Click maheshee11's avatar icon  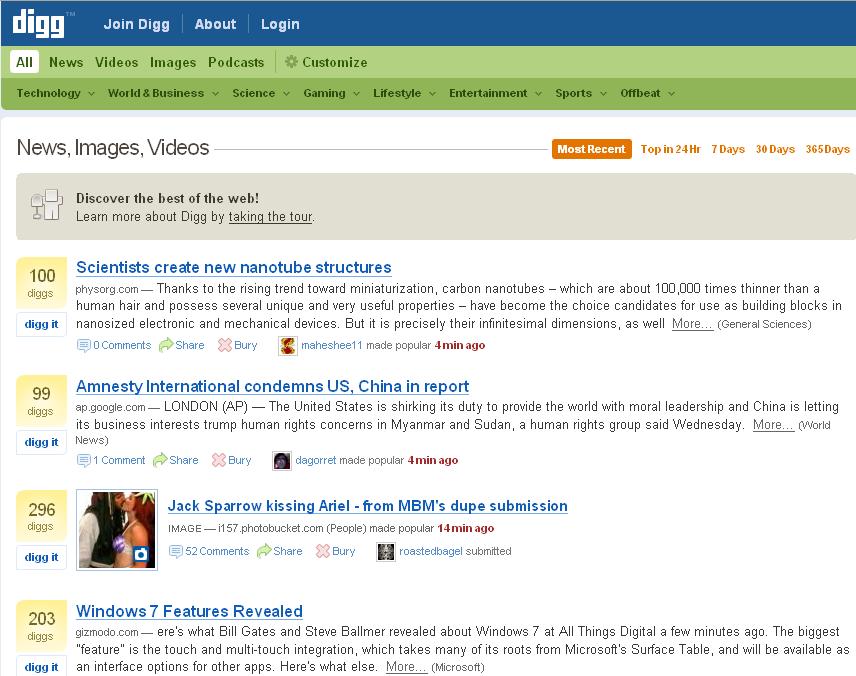[x=288, y=346]
